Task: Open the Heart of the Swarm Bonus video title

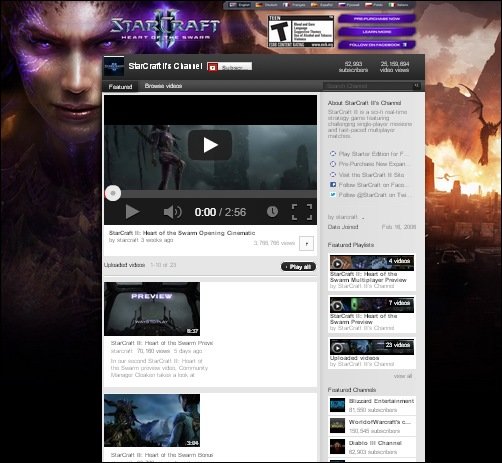Action: (x=162, y=455)
